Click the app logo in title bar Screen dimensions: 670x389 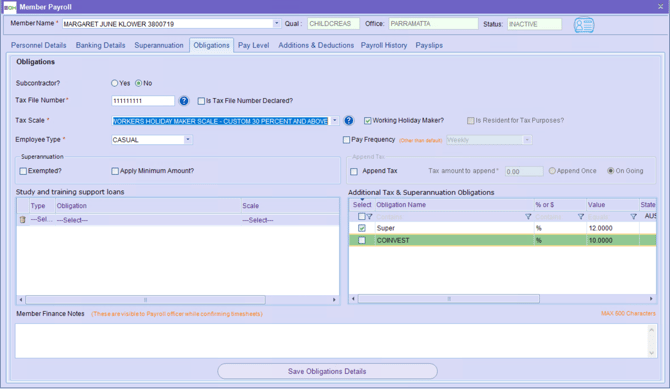pos(9,7)
